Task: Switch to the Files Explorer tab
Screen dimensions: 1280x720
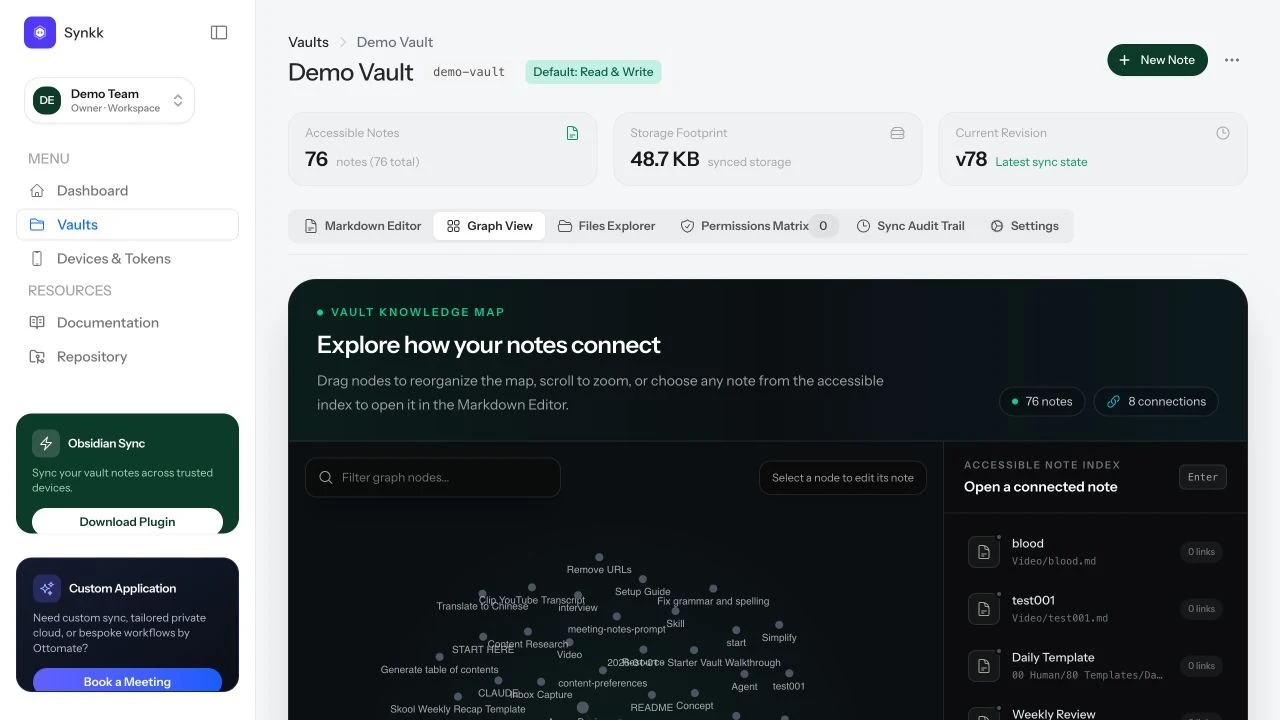Action: pyautogui.click(x=606, y=226)
